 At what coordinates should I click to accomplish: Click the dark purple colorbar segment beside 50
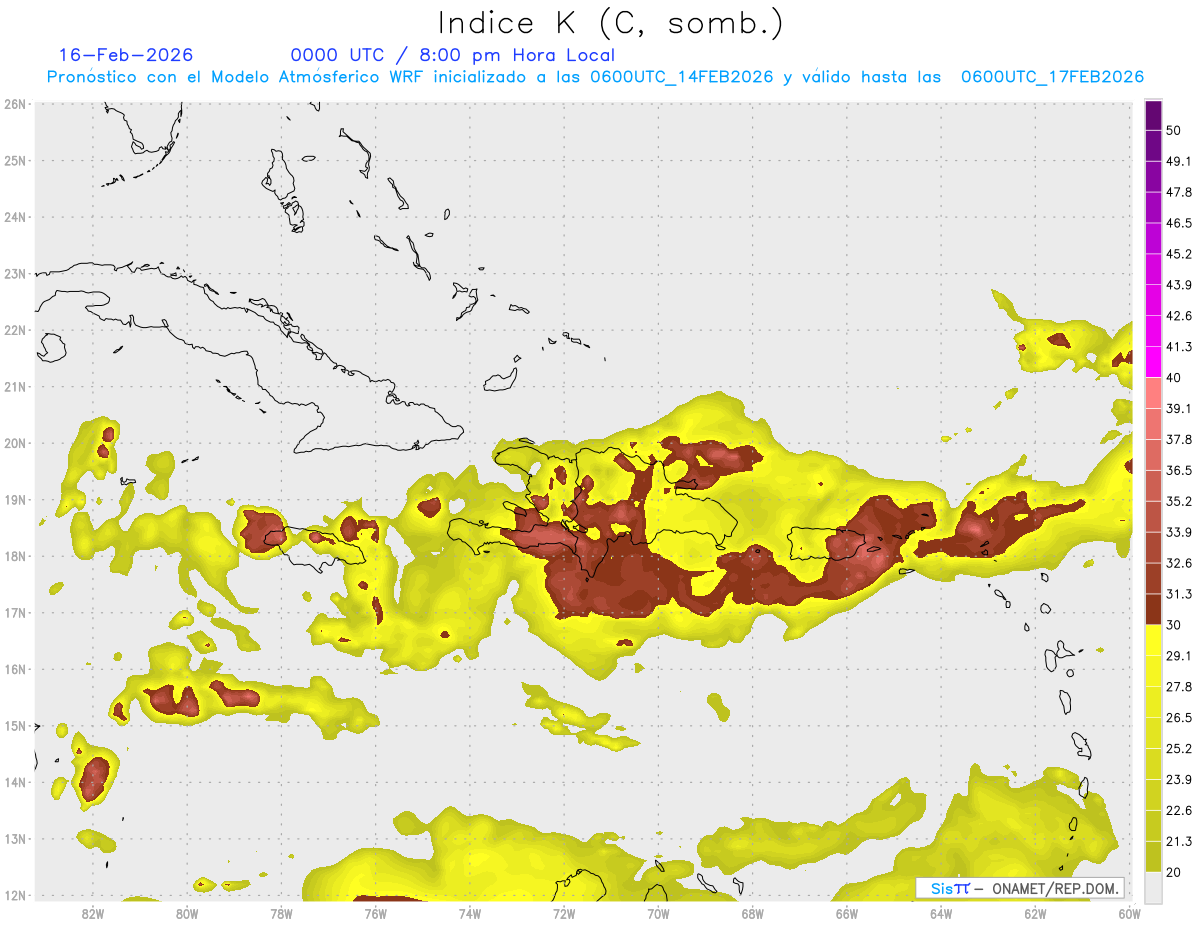click(1153, 115)
